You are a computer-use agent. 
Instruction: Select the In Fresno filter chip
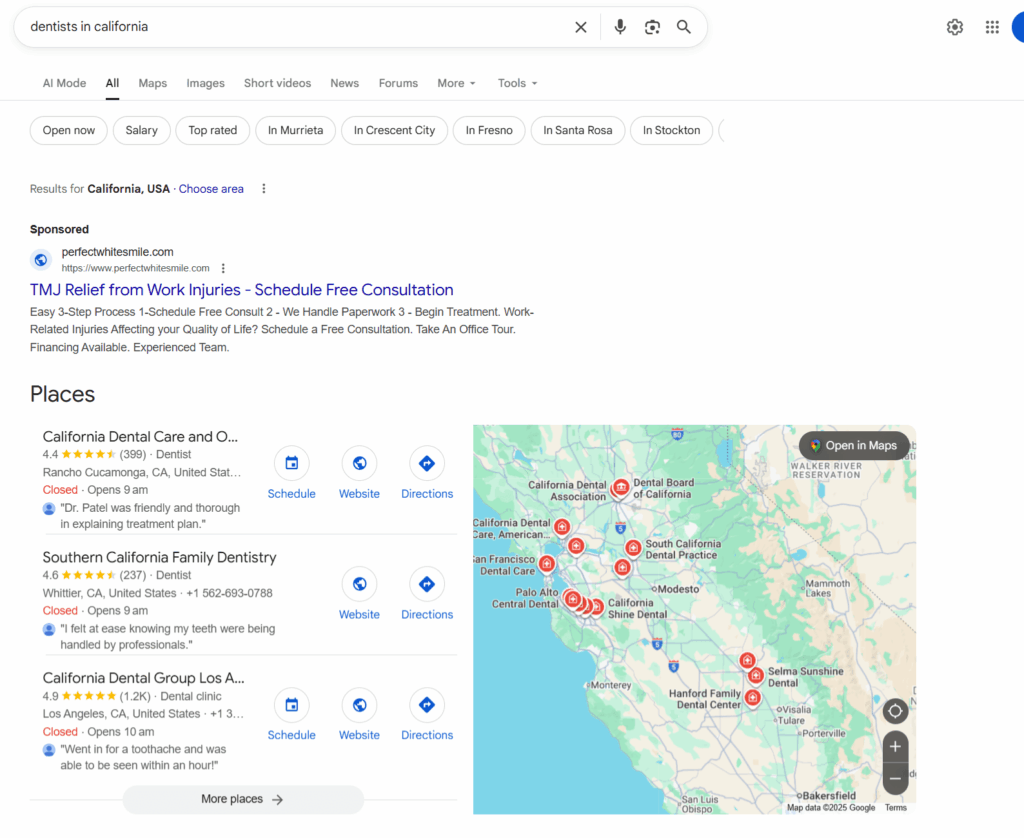coord(489,131)
